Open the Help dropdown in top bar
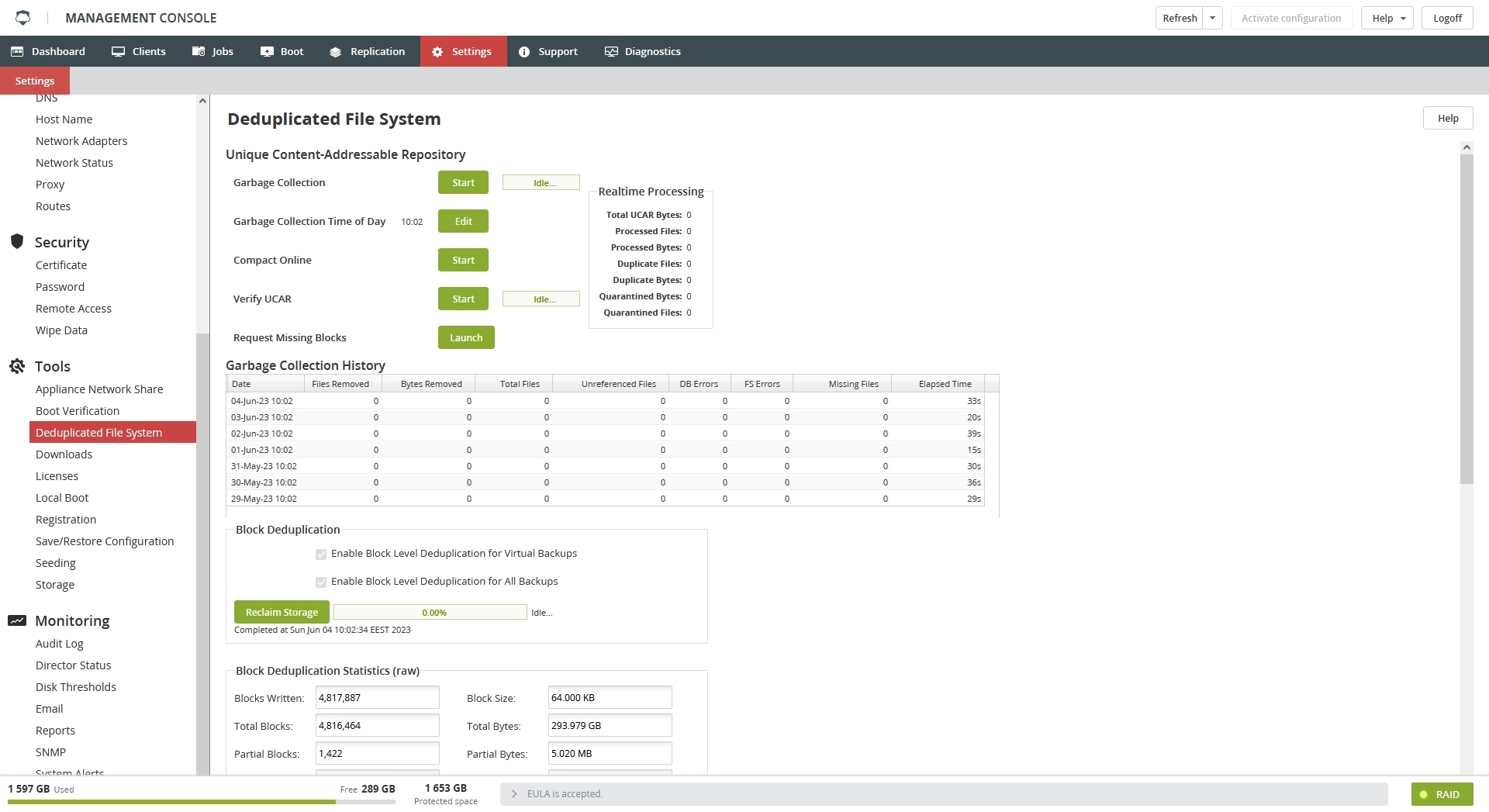Image resolution: width=1489 pixels, height=812 pixels. click(x=1387, y=18)
